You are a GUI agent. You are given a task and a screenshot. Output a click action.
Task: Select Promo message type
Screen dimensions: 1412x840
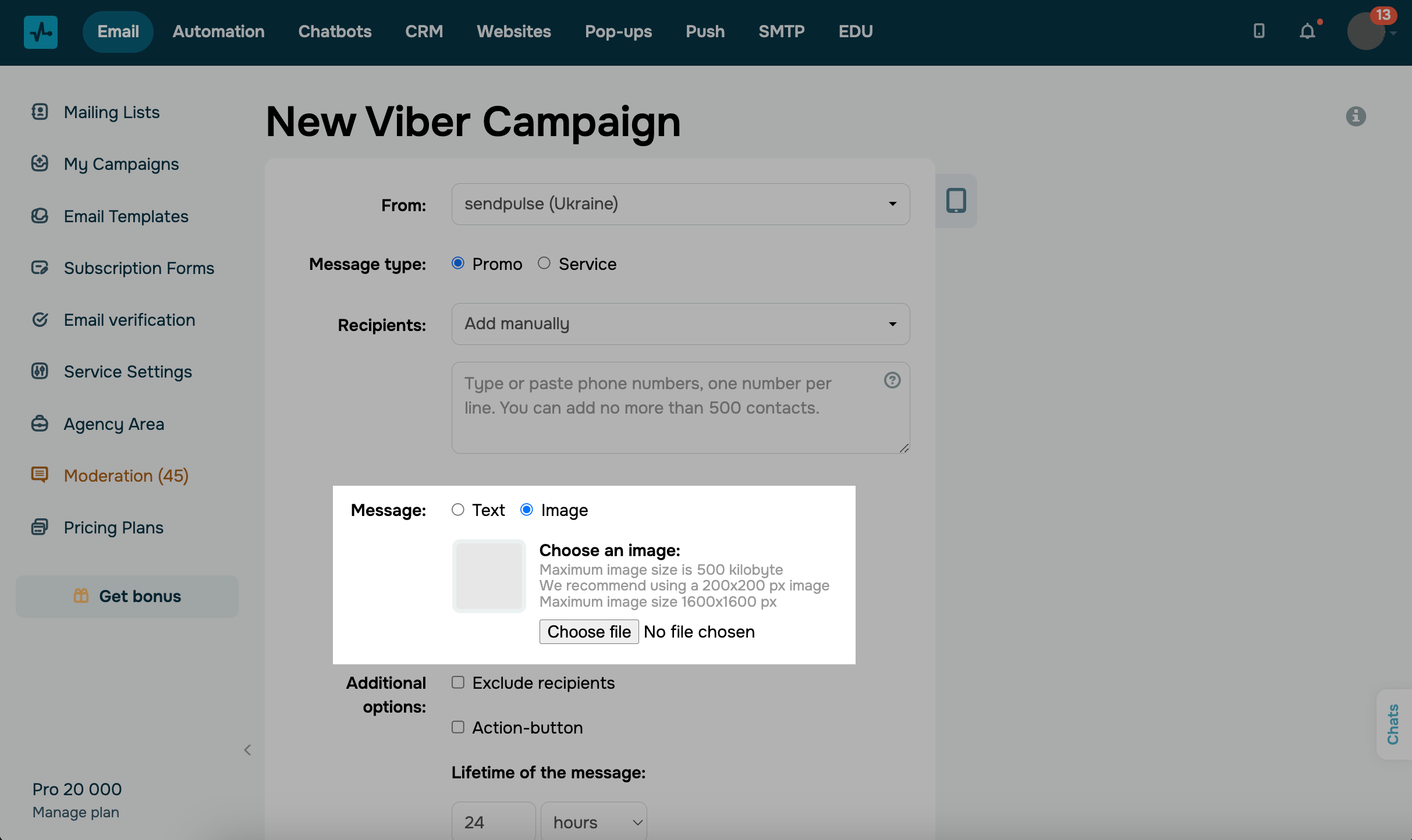point(458,264)
